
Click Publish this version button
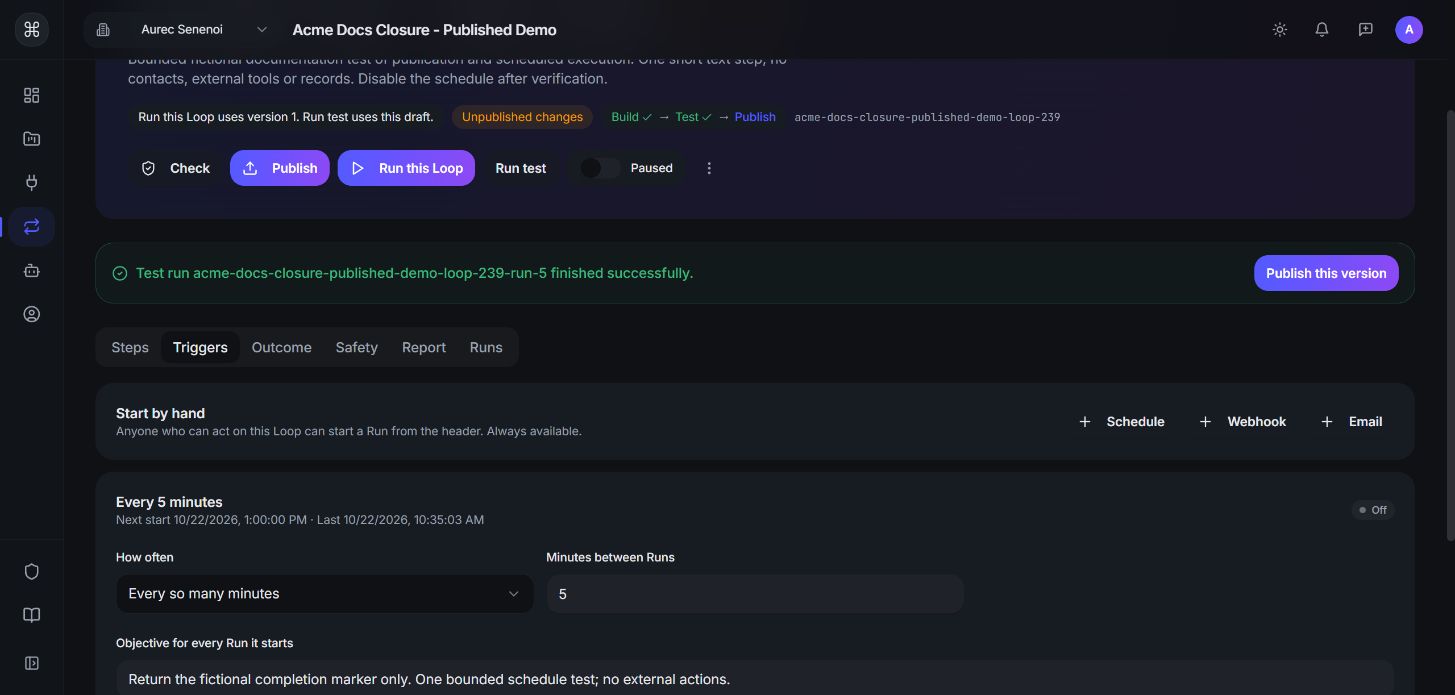[1326, 273]
